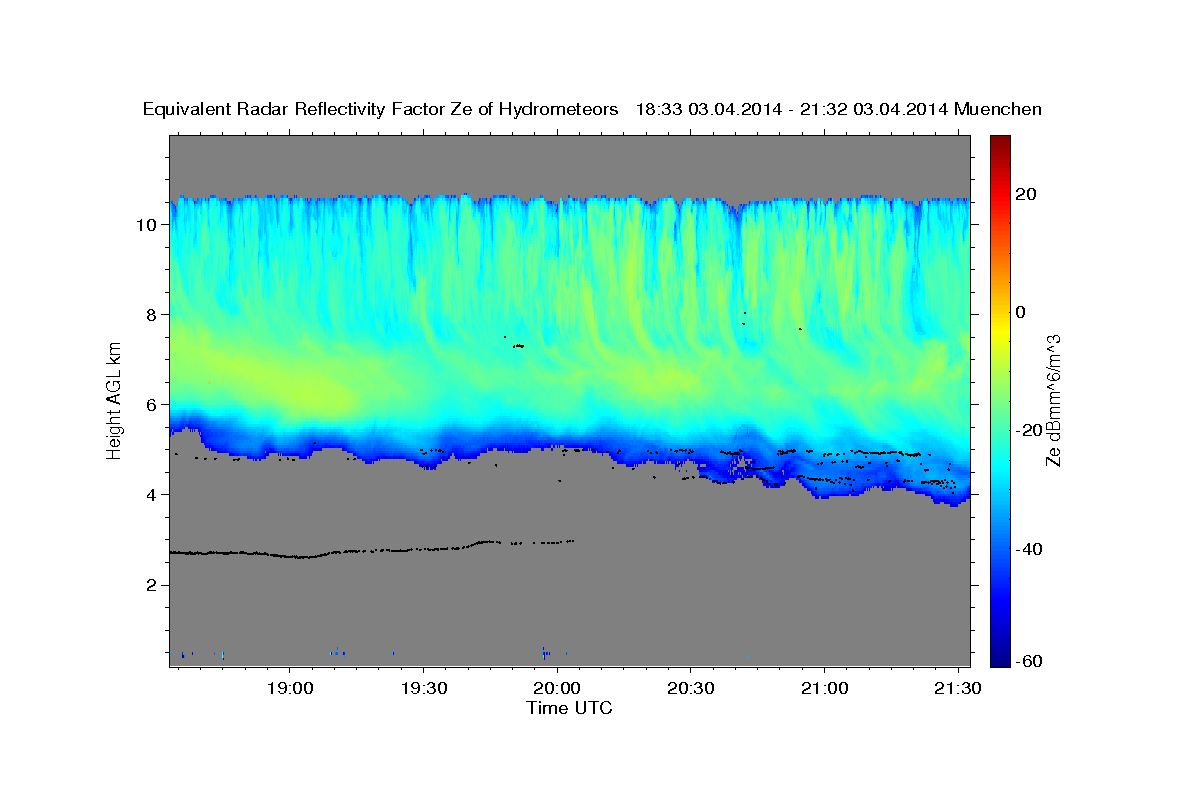Click the 21:00 time tick label

824,688
